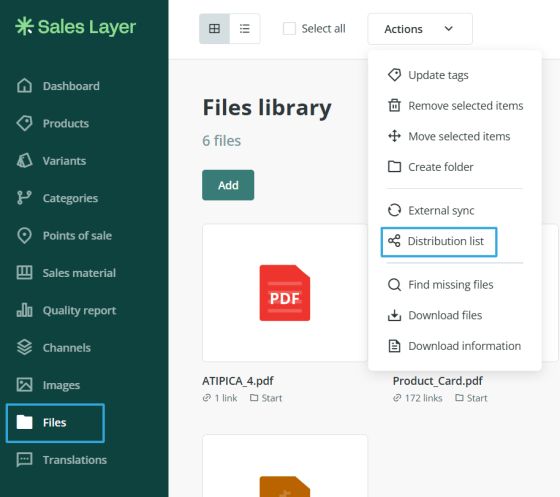
Task: Switch to list view
Action: pos(245,29)
